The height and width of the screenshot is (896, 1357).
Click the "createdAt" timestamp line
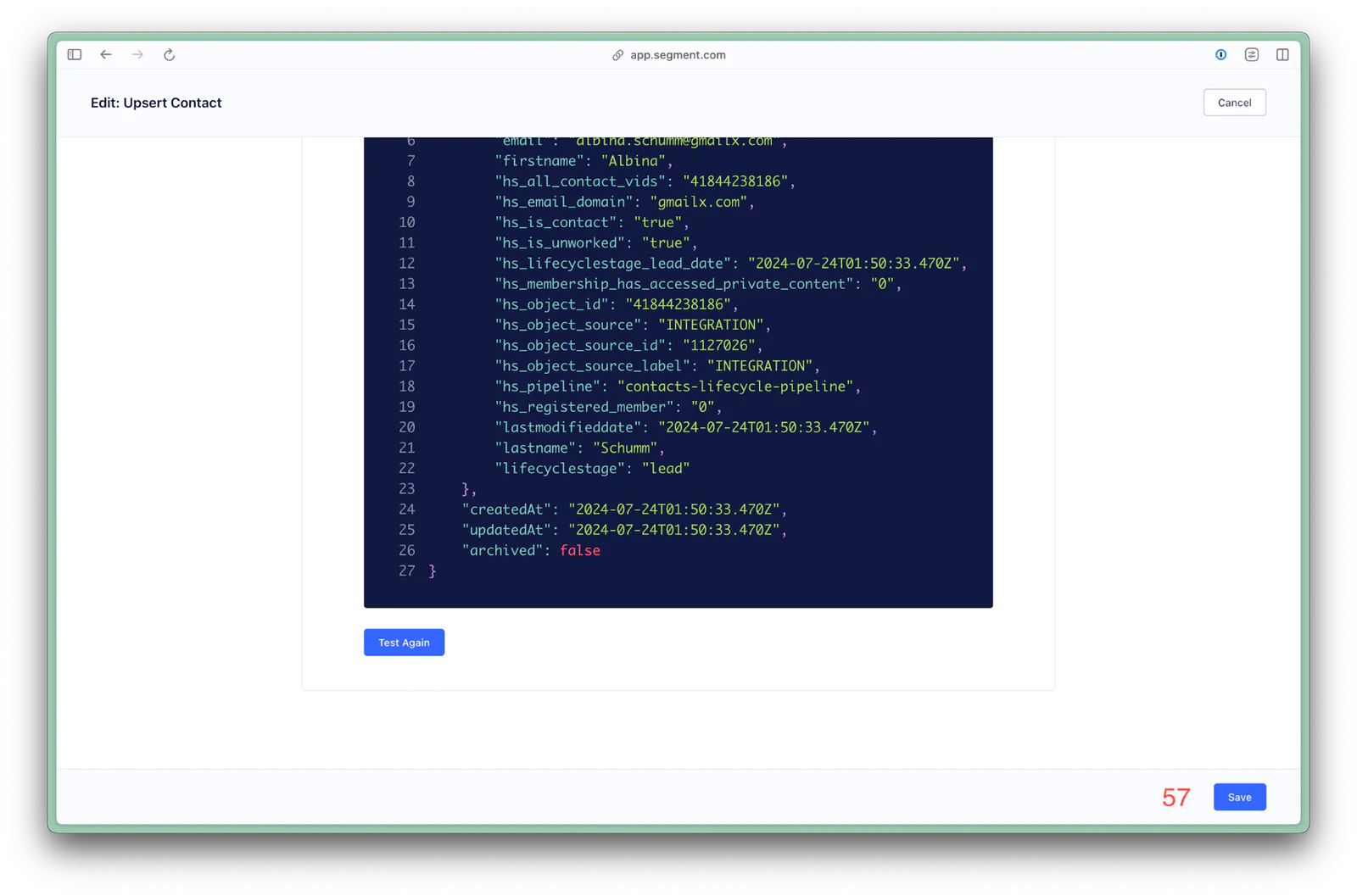tap(624, 509)
